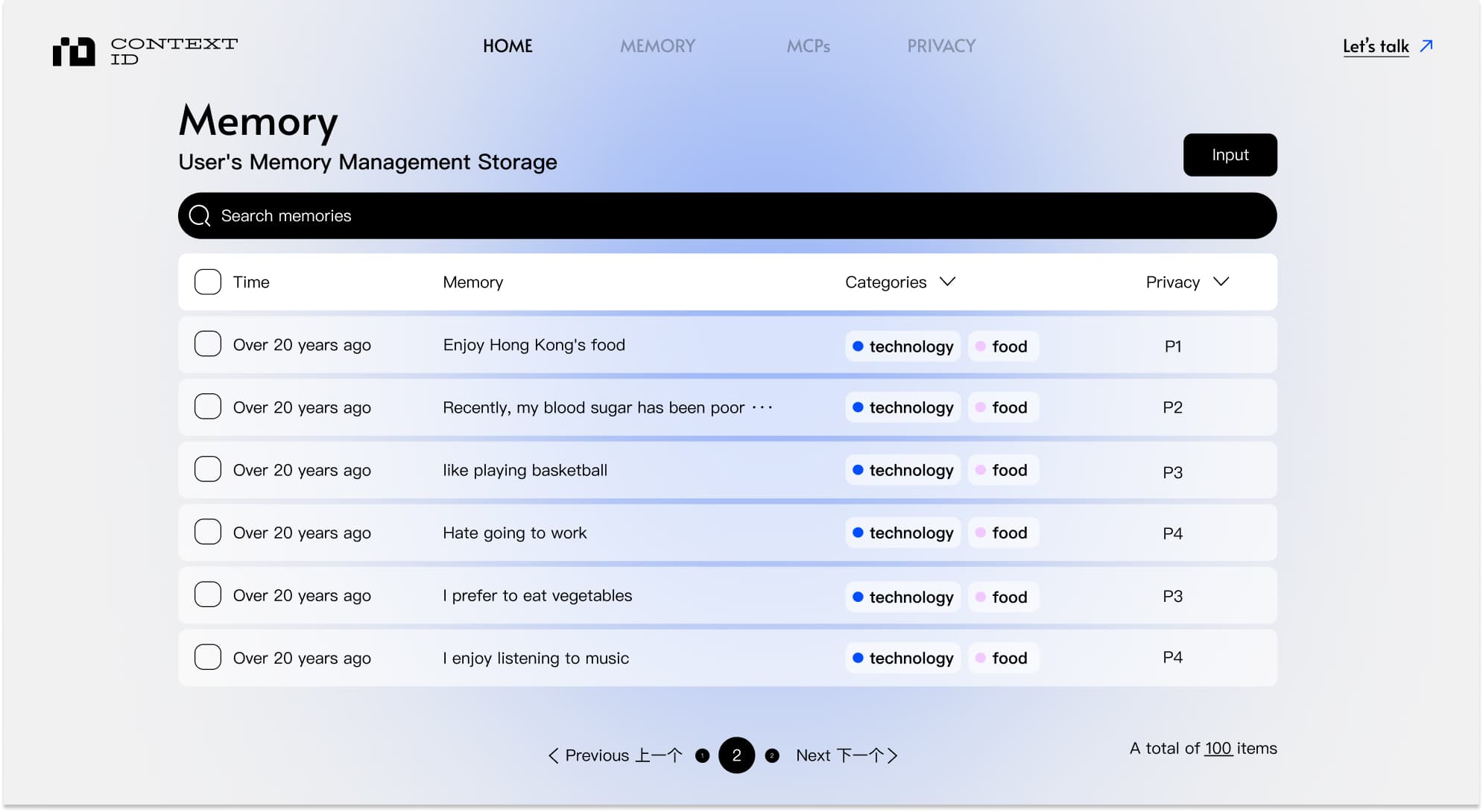Click the P1 privacy value
This screenshot has height=812, width=1483.
pyautogui.click(x=1172, y=346)
